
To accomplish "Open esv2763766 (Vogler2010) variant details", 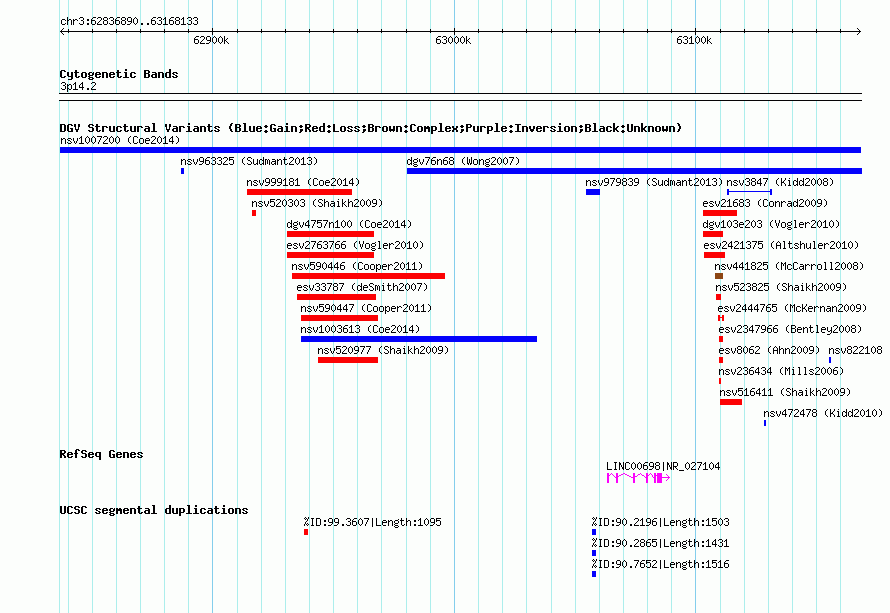I will point(355,245).
